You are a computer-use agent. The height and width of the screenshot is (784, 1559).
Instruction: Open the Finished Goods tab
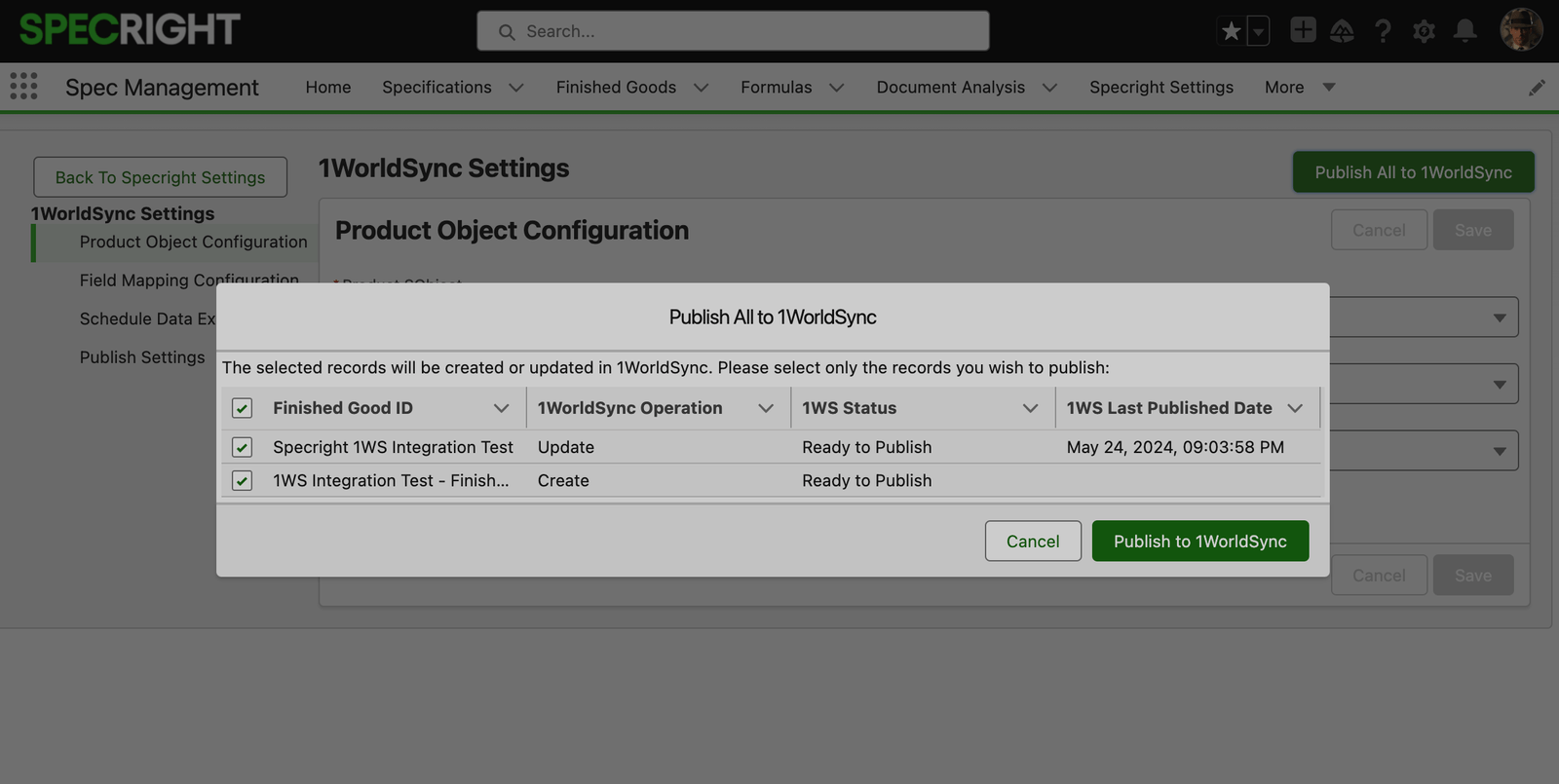click(x=616, y=87)
